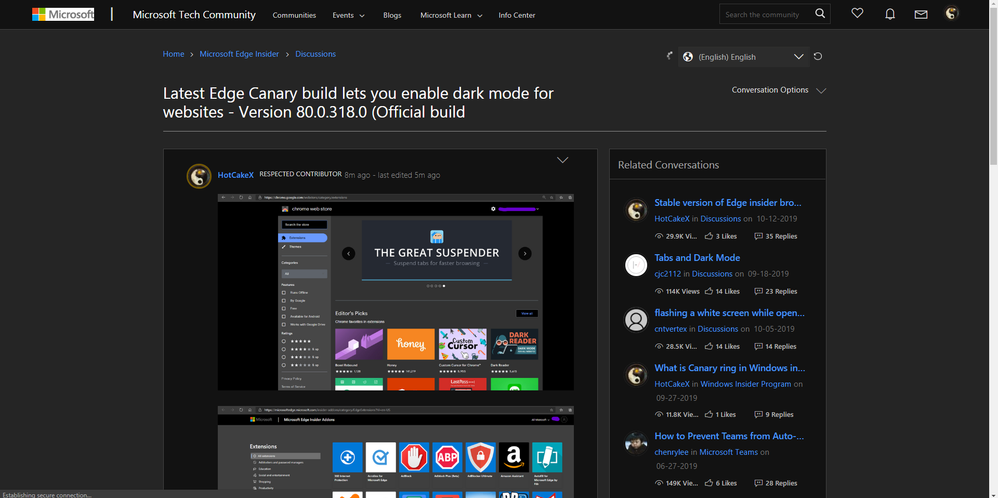Click views eye icon beside 114K Views
Screen dimensions: 998x498
tap(659, 292)
